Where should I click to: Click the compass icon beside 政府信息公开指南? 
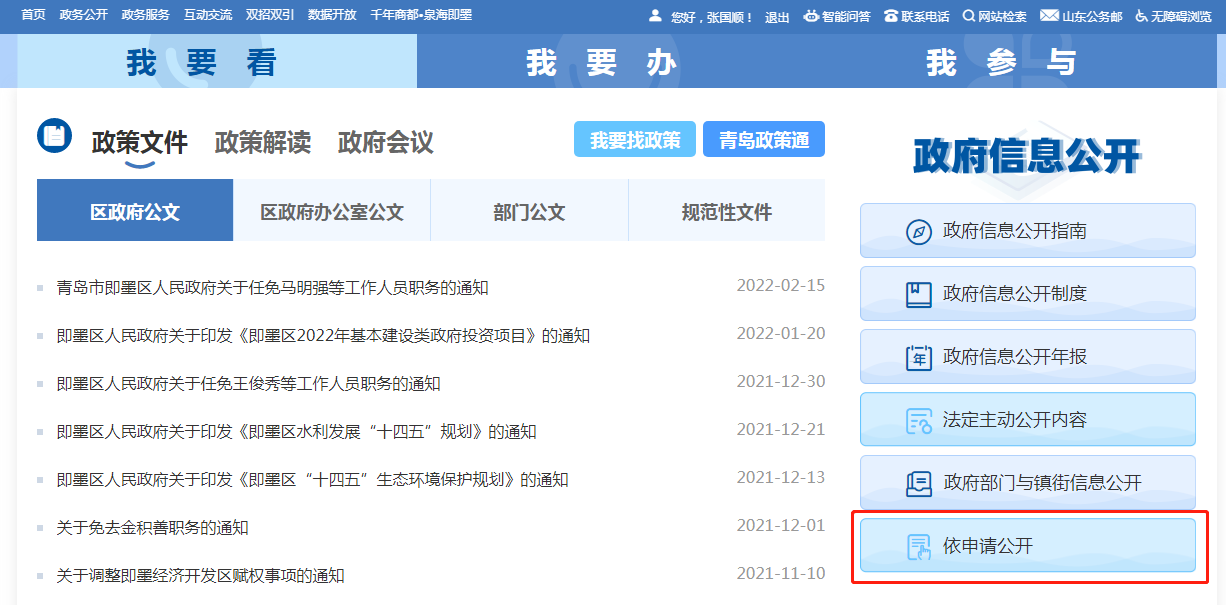point(918,232)
